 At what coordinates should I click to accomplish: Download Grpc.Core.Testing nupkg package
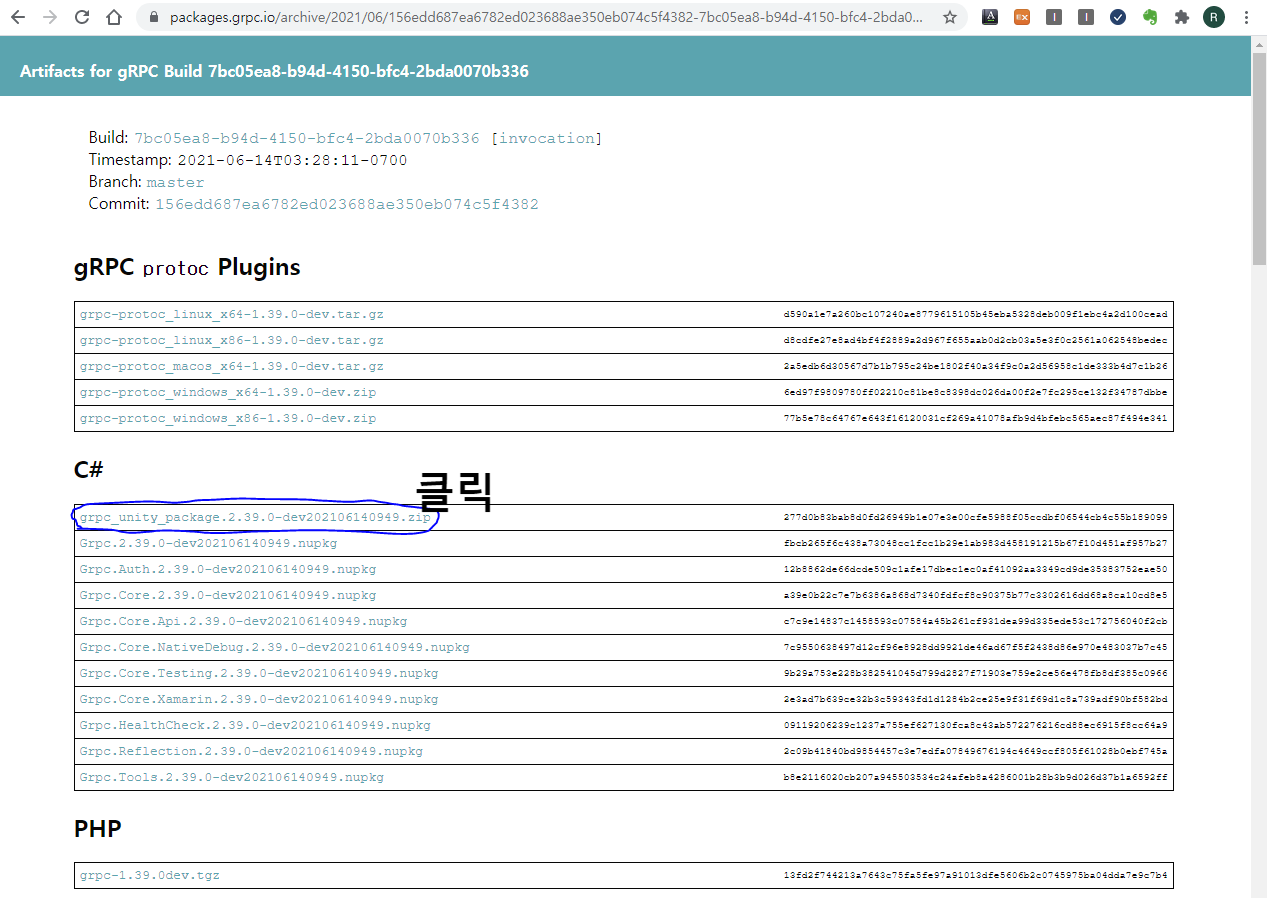tap(259, 673)
